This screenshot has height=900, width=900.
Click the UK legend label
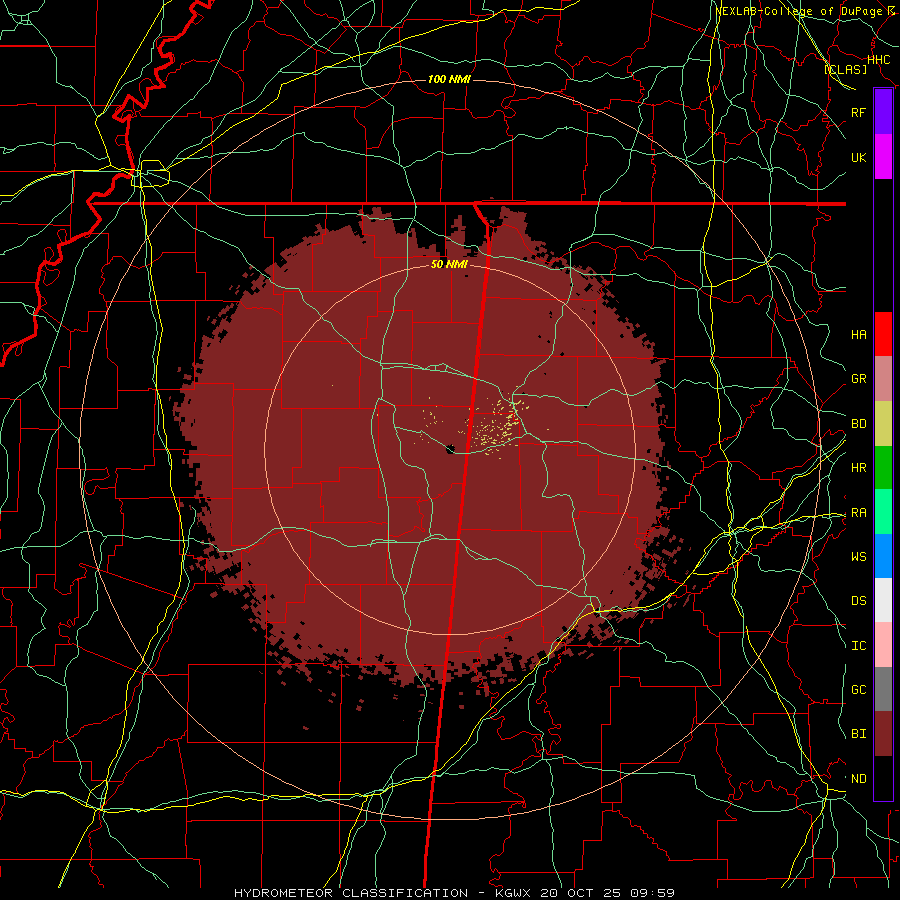point(858,157)
